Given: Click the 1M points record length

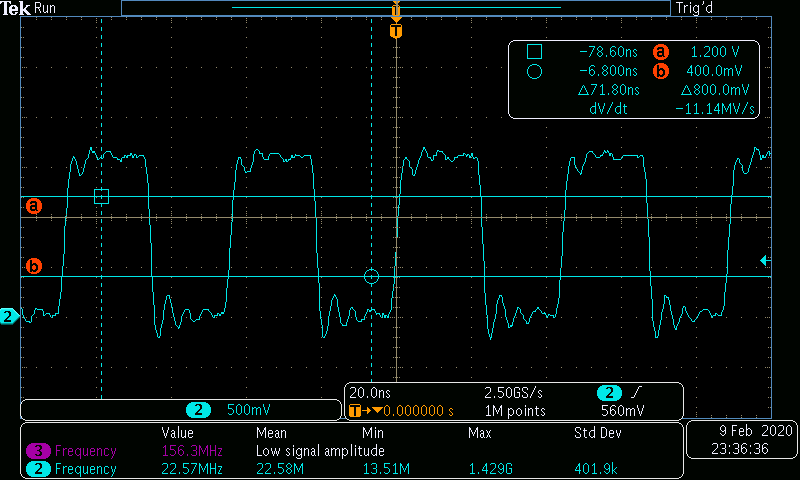Looking at the screenshot, I should (515, 411).
